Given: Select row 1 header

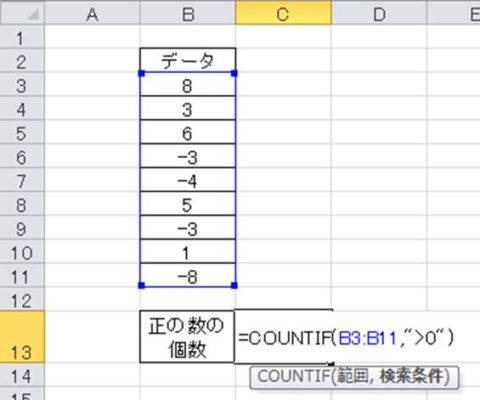Looking at the screenshot, I should [22, 37].
